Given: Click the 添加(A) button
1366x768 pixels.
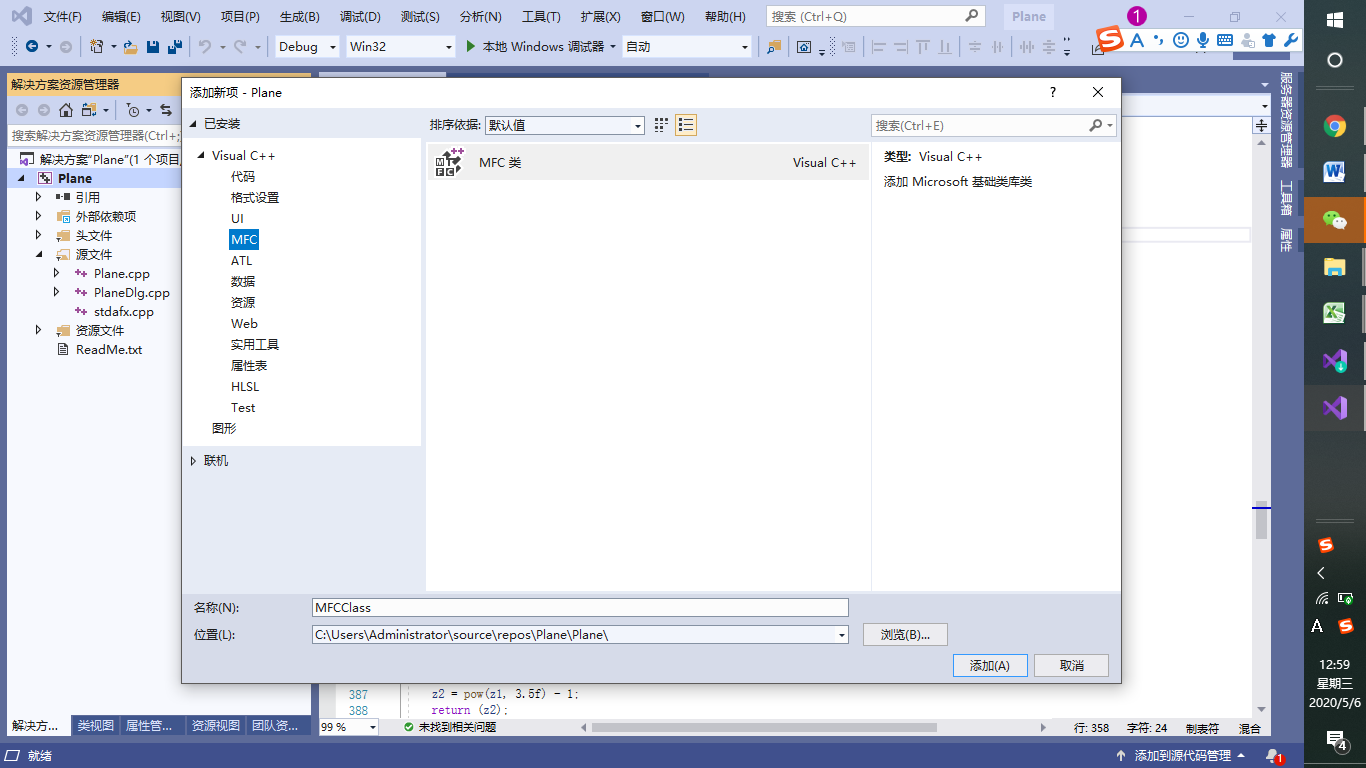Looking at the screenshot, I should [990, 665].
